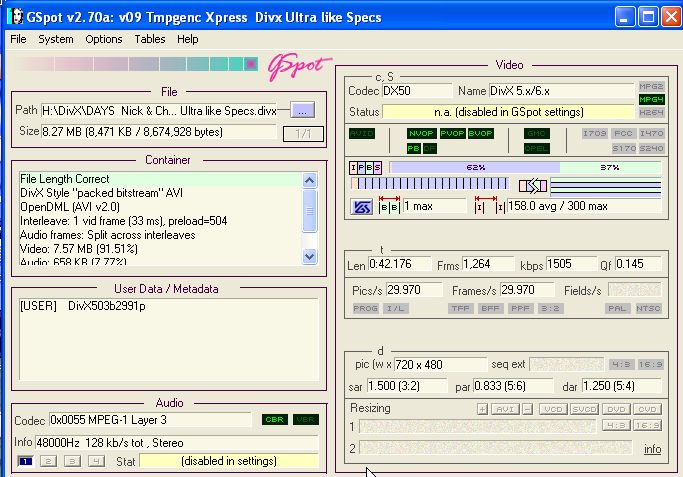Open the Options menu
Image resolution: width=683 pixels, height=477 pixels.
[x=104, y=39]
